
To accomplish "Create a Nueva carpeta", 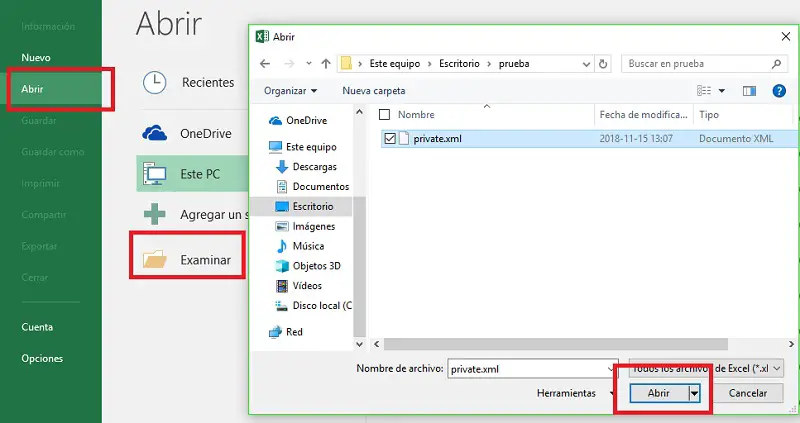I will [373, 91].
